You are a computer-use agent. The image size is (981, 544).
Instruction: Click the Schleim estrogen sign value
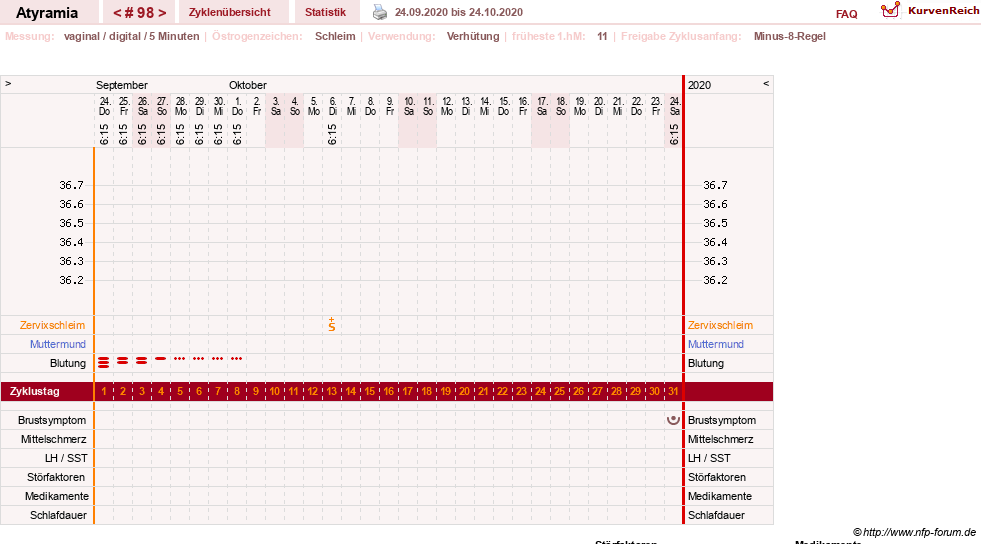pos(335,36)
